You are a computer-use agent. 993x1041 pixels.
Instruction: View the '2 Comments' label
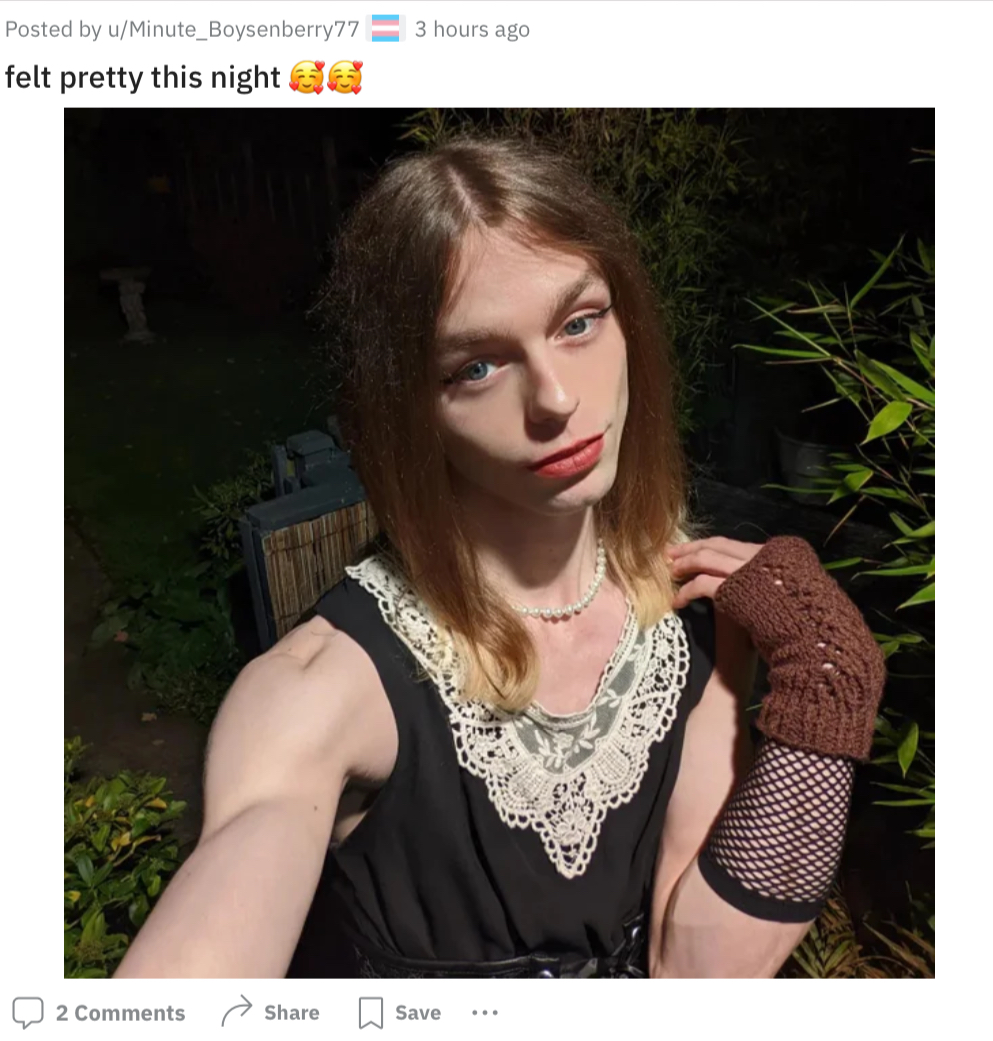coord(120,1013)
